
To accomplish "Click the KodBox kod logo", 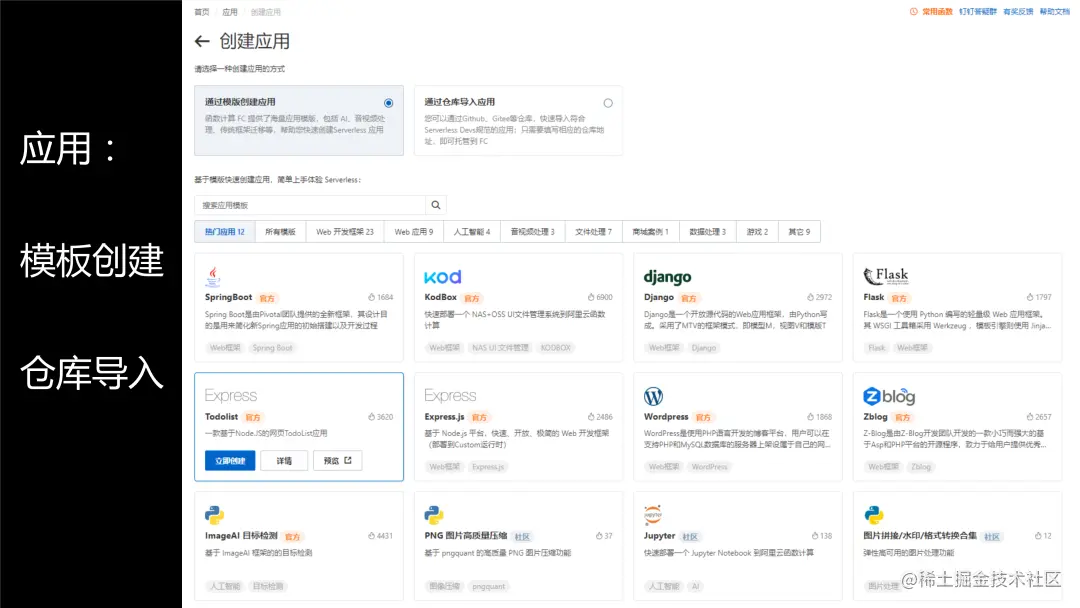I will 442,277.
